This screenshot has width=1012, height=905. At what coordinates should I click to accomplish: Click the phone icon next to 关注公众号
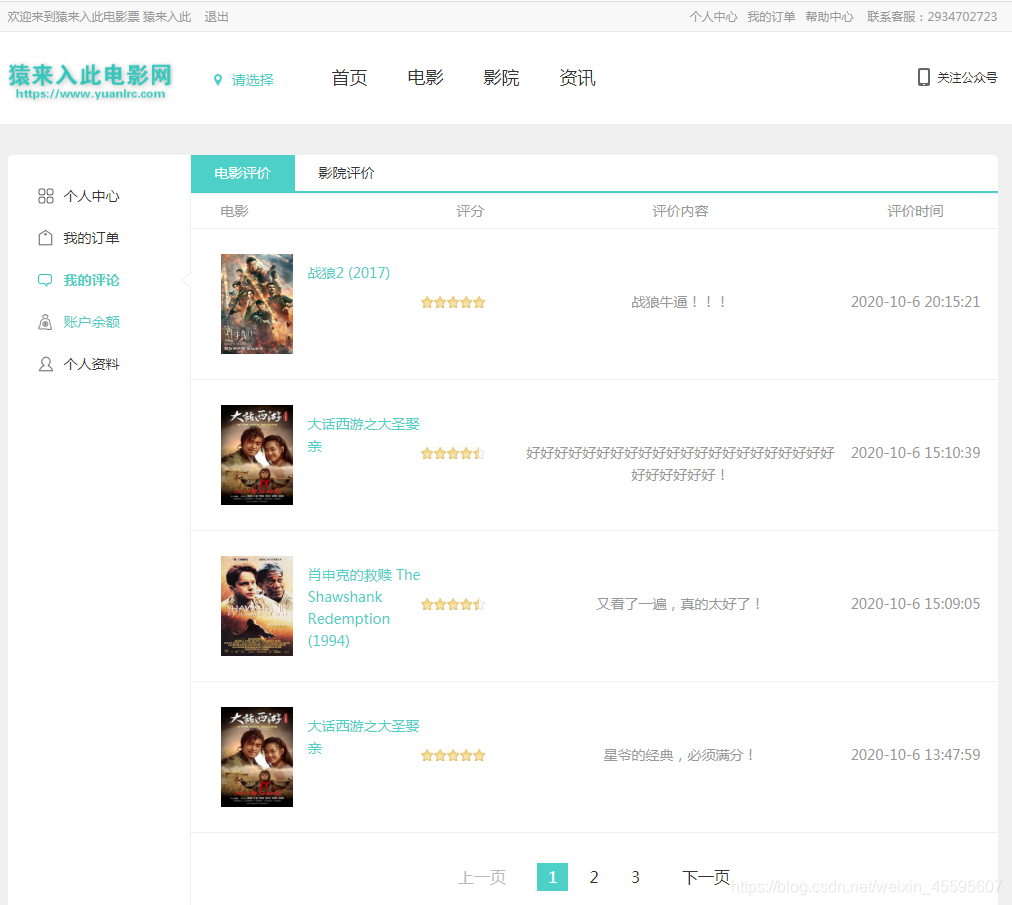click(x=924, y=77)
